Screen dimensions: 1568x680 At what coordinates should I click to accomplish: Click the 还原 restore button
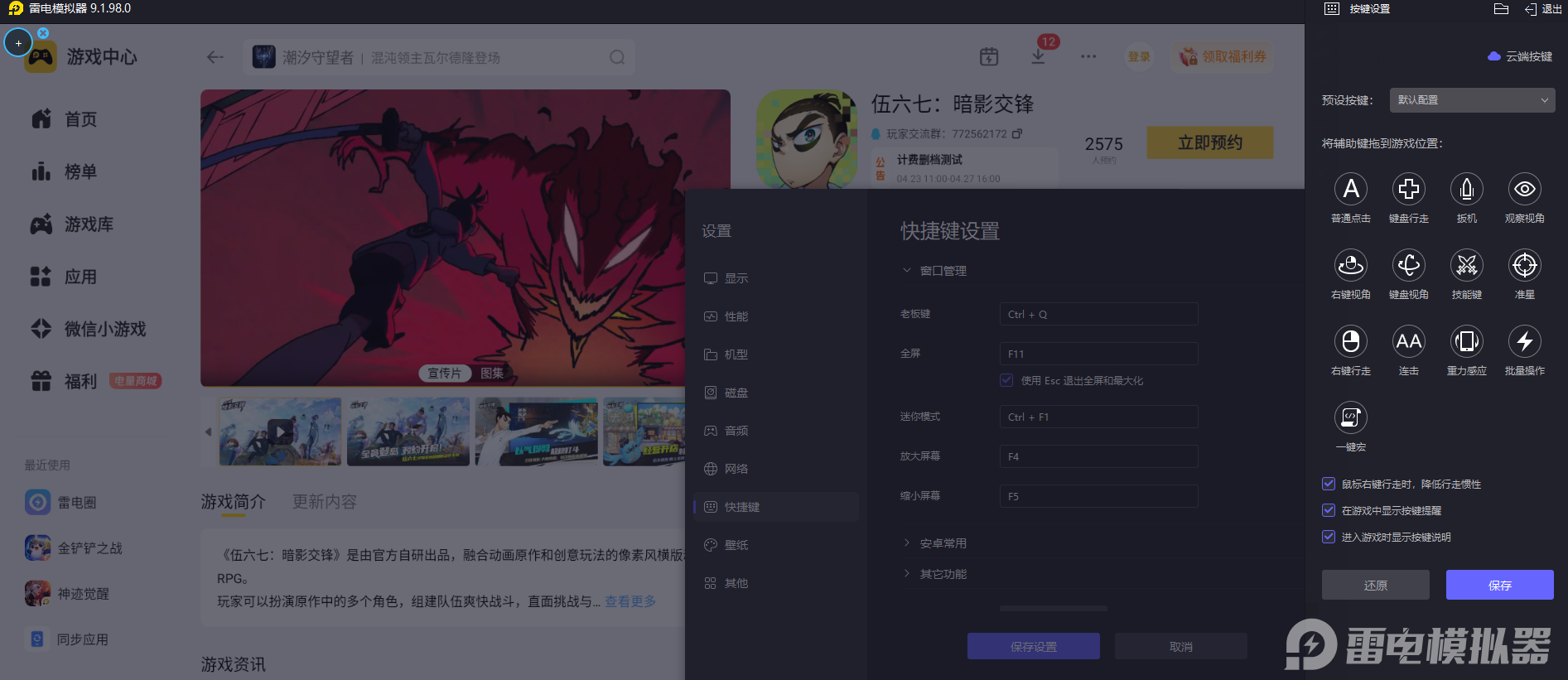pyautogui.click(x=1376, y=585)
